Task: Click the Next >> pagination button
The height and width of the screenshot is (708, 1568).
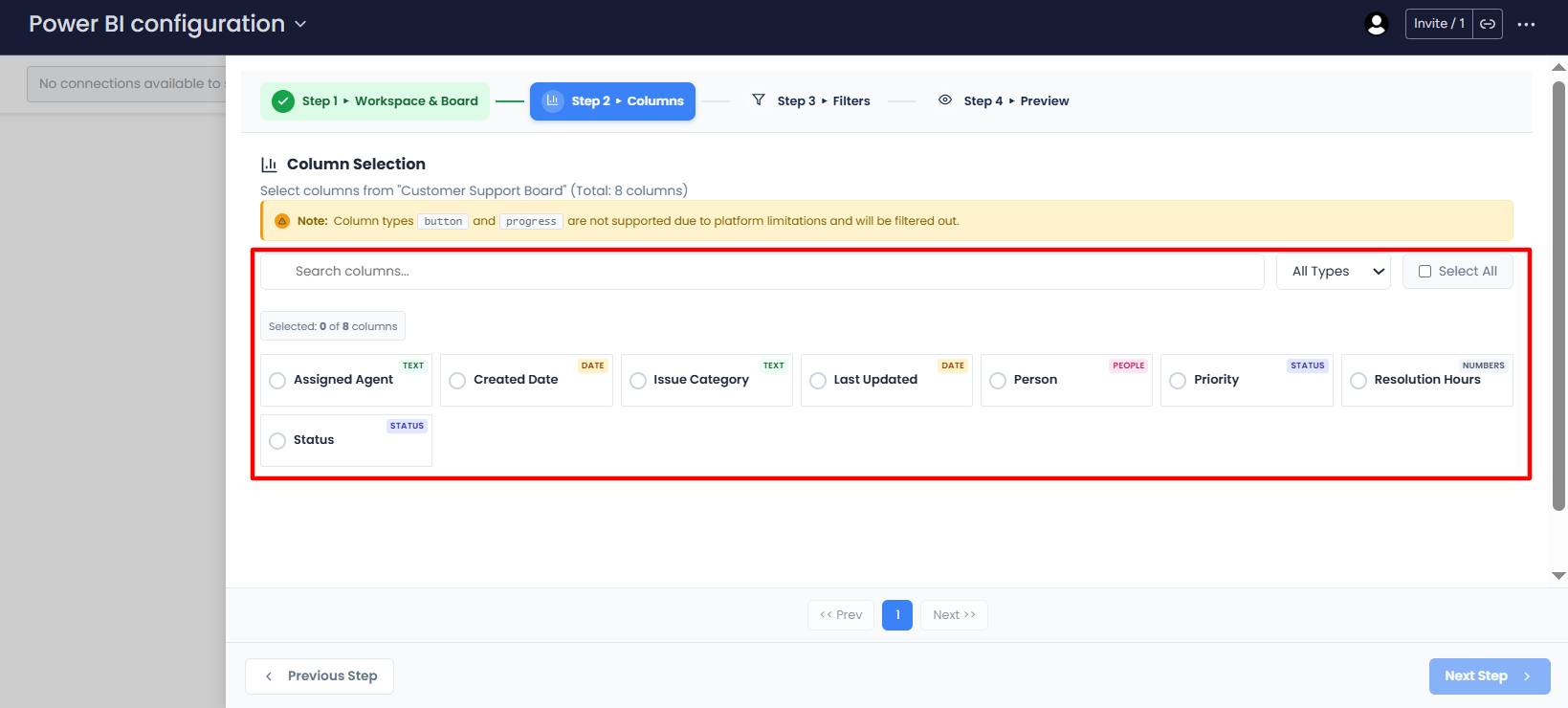Action: coord(954,615)
